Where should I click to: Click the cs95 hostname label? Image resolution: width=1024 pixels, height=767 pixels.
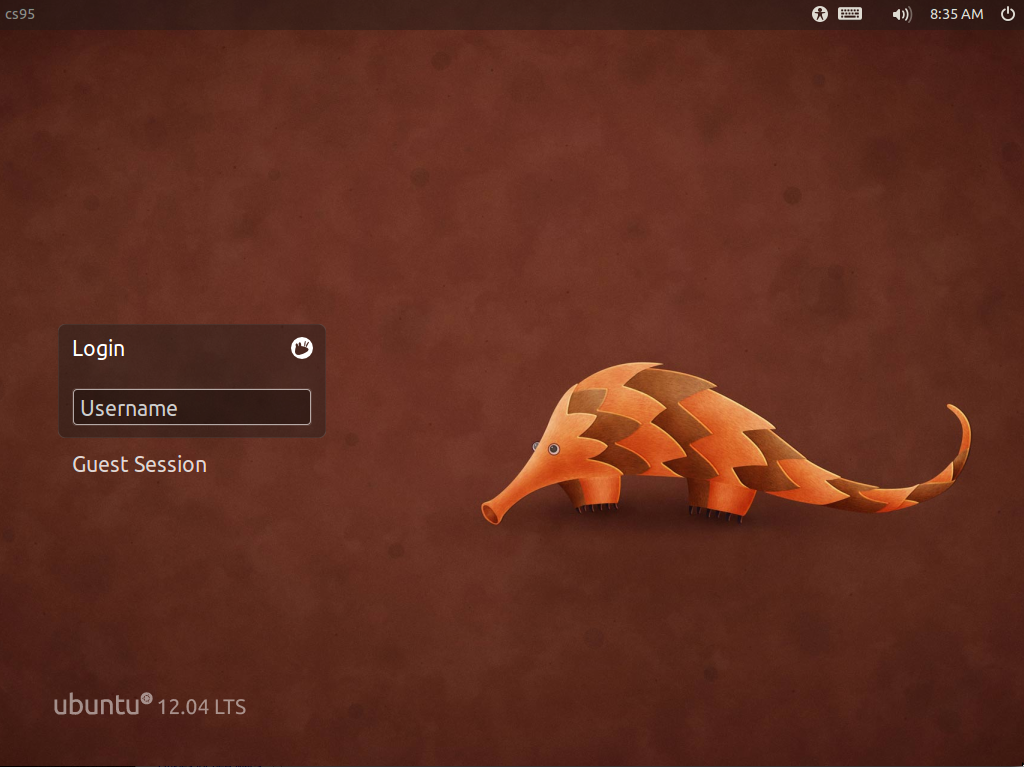(20, 14)
